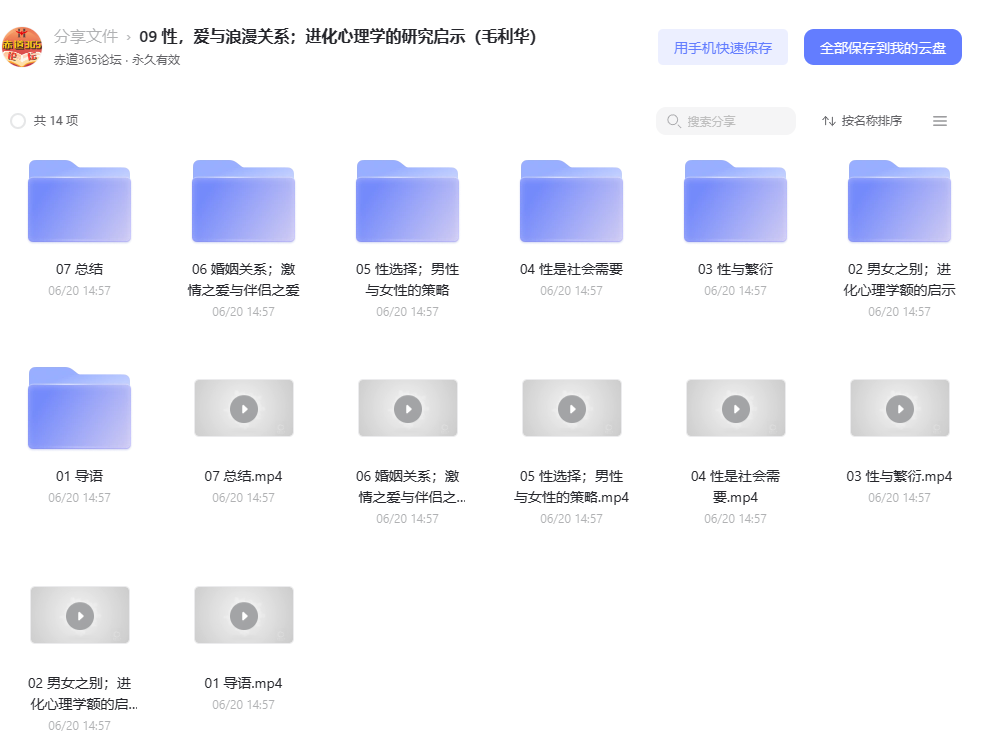Open the 05 性选择 folder icon
The height and width of the screenshot is (735, 981).
407,201
